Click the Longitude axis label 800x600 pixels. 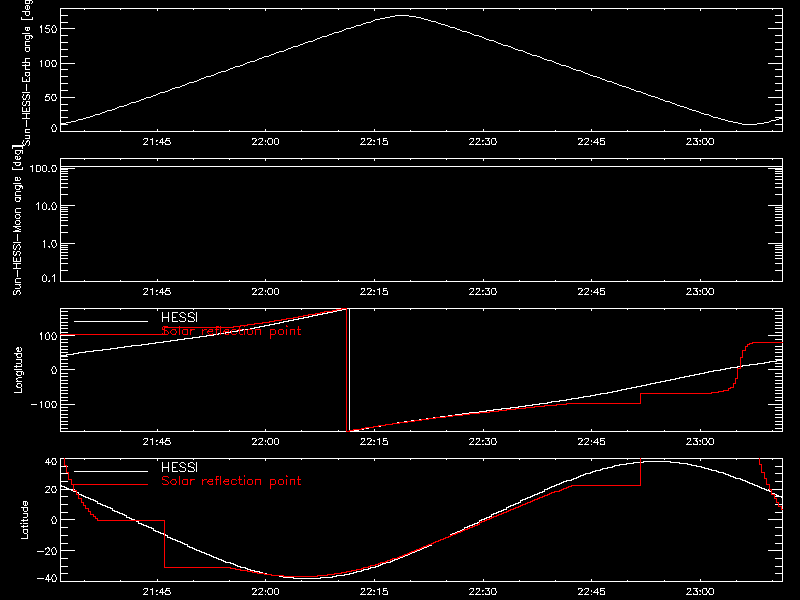tap(18, 370)
